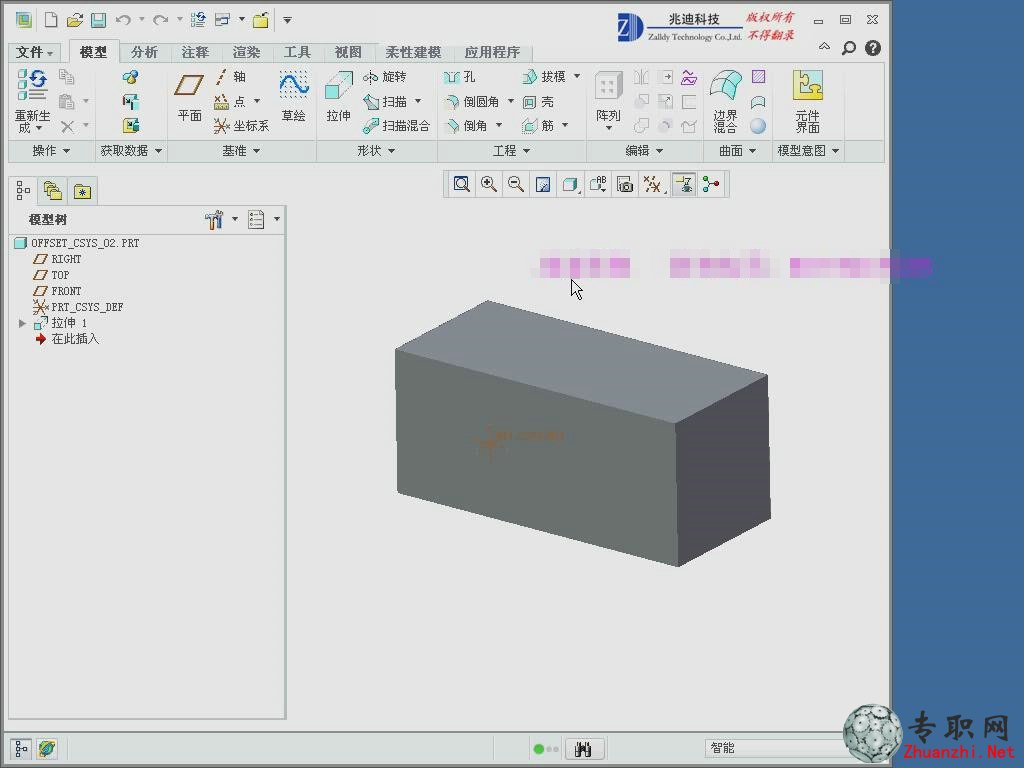Select the Draft (拔模) tool
1024x768 pixels.
tap(544, 77)
